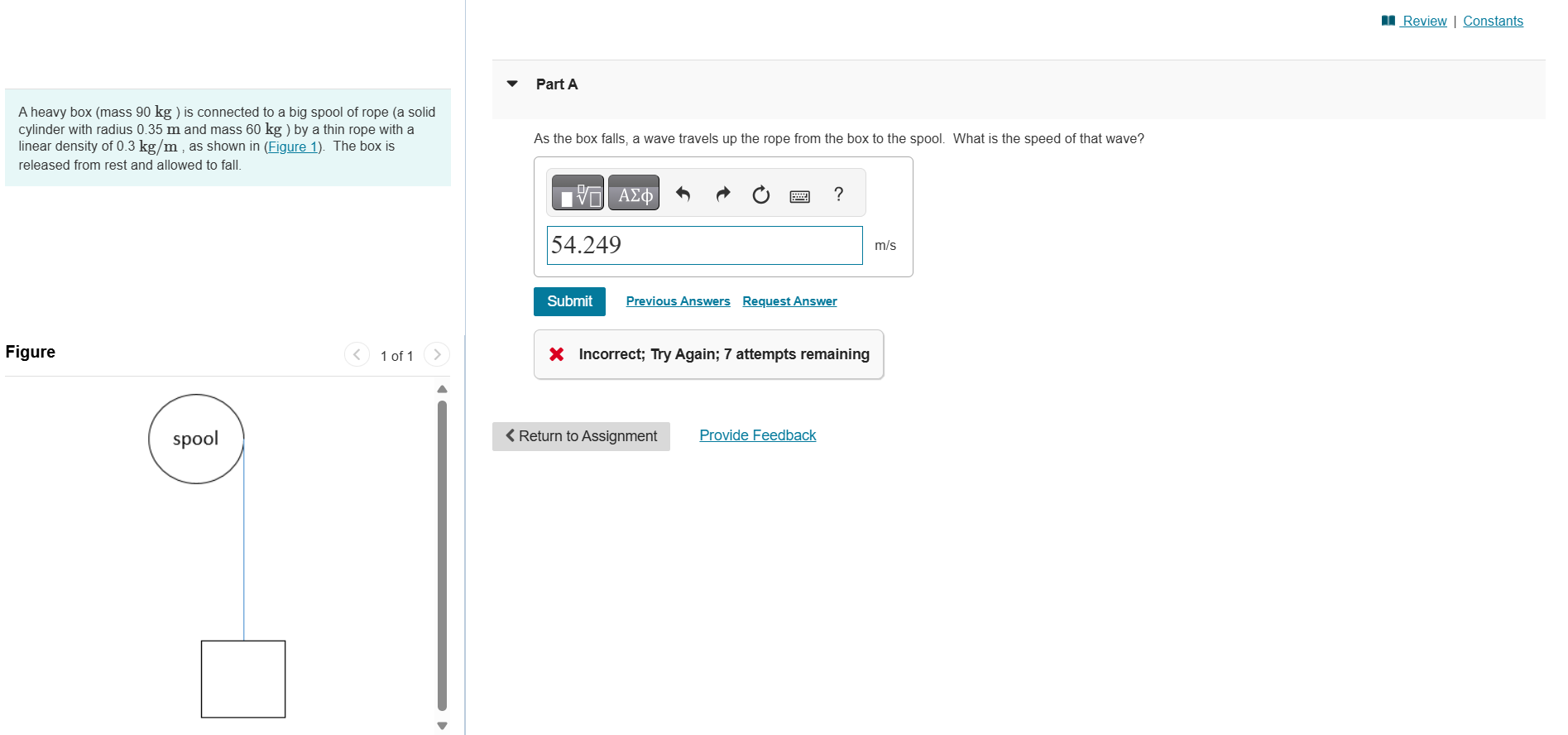Collapse the Part A section

click(512, 84)
